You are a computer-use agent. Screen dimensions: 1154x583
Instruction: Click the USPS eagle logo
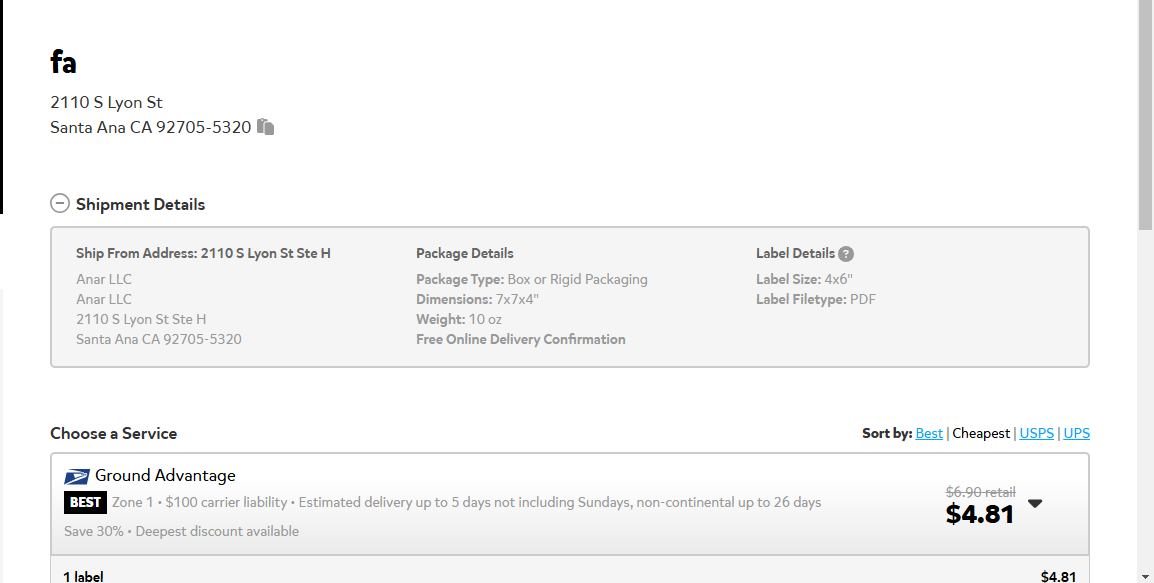coord(77,476)
